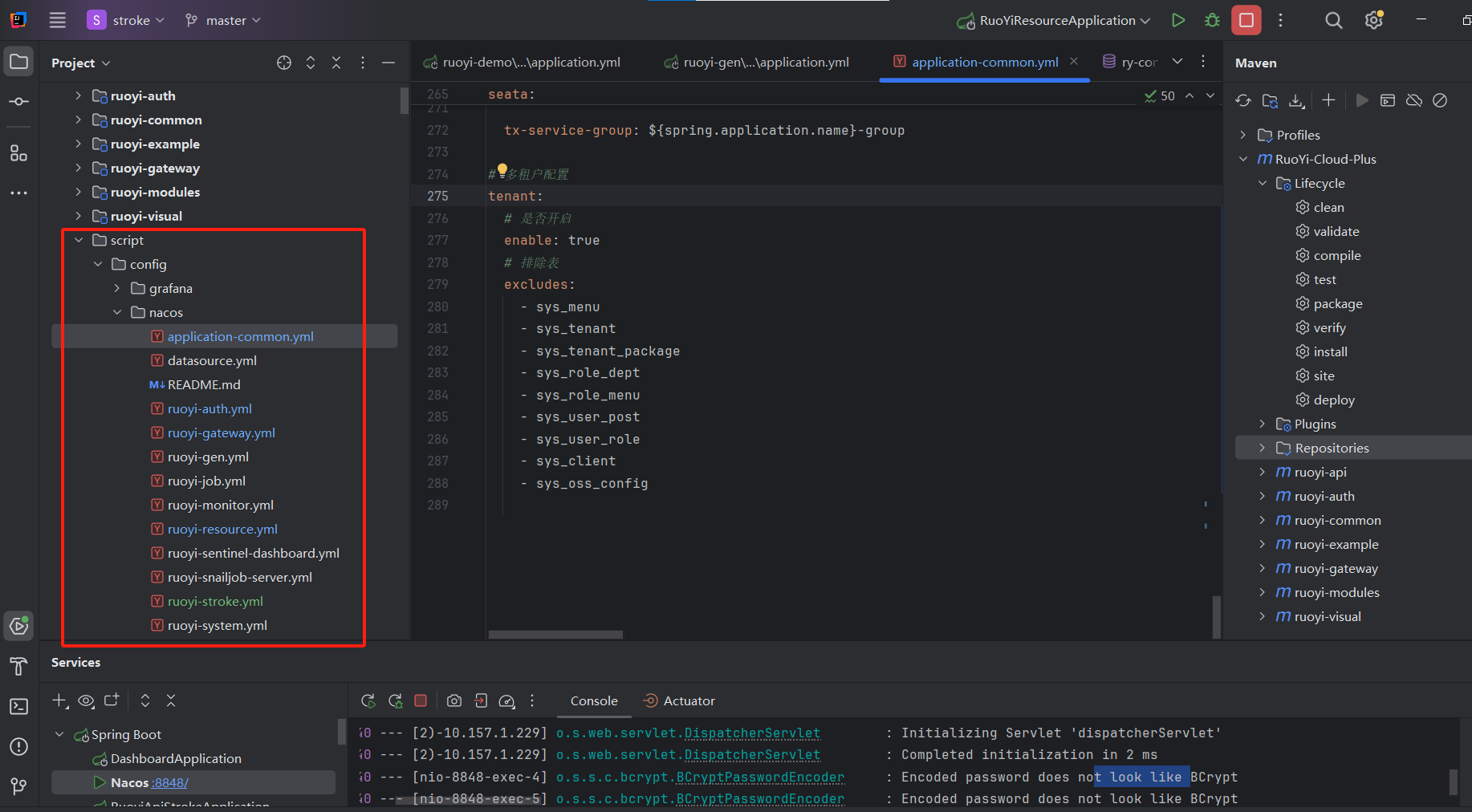Viewport: 1472px width, 812px height.
Task: Open Services tool window sidebar icon
Action: (18, 626)
